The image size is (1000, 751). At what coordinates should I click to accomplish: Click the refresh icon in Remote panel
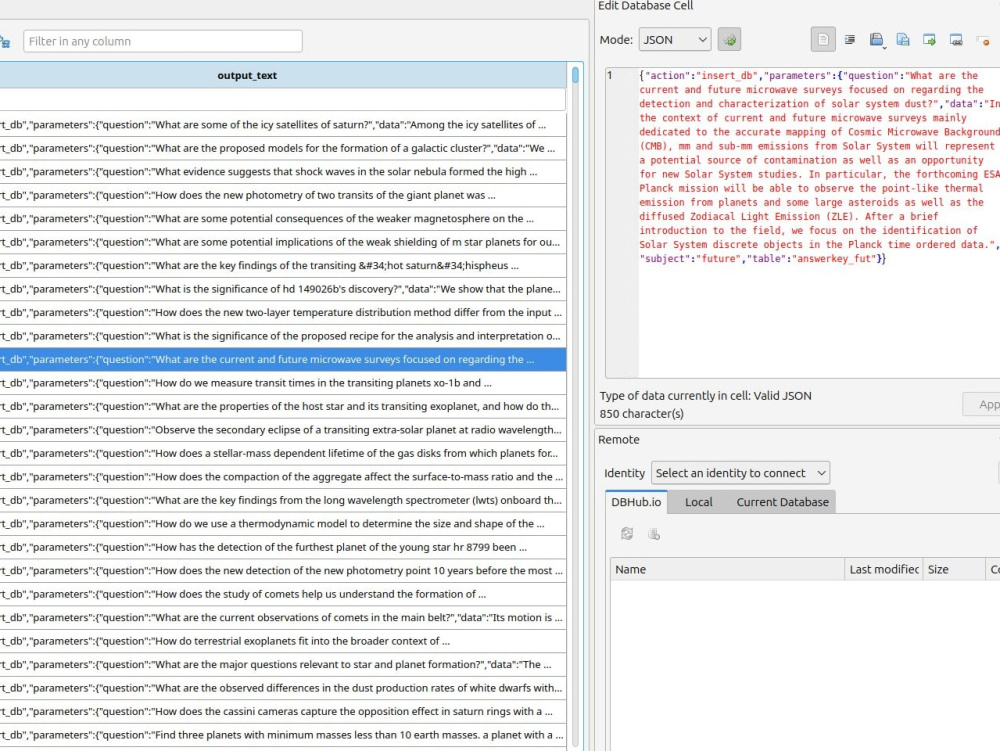pyautogui.click(x=627, y=534)
